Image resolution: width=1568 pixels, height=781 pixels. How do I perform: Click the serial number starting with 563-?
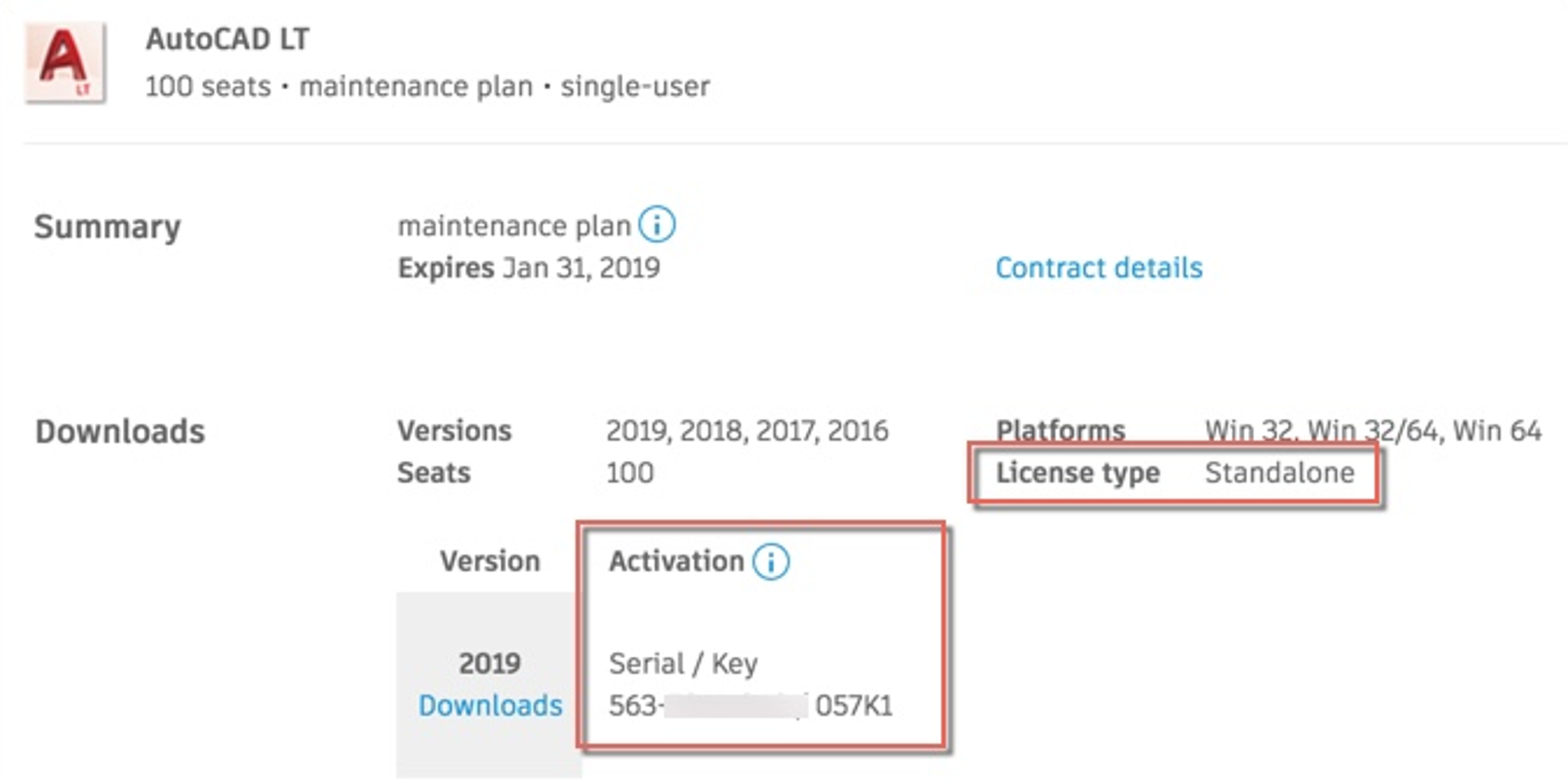pos(750,705)
